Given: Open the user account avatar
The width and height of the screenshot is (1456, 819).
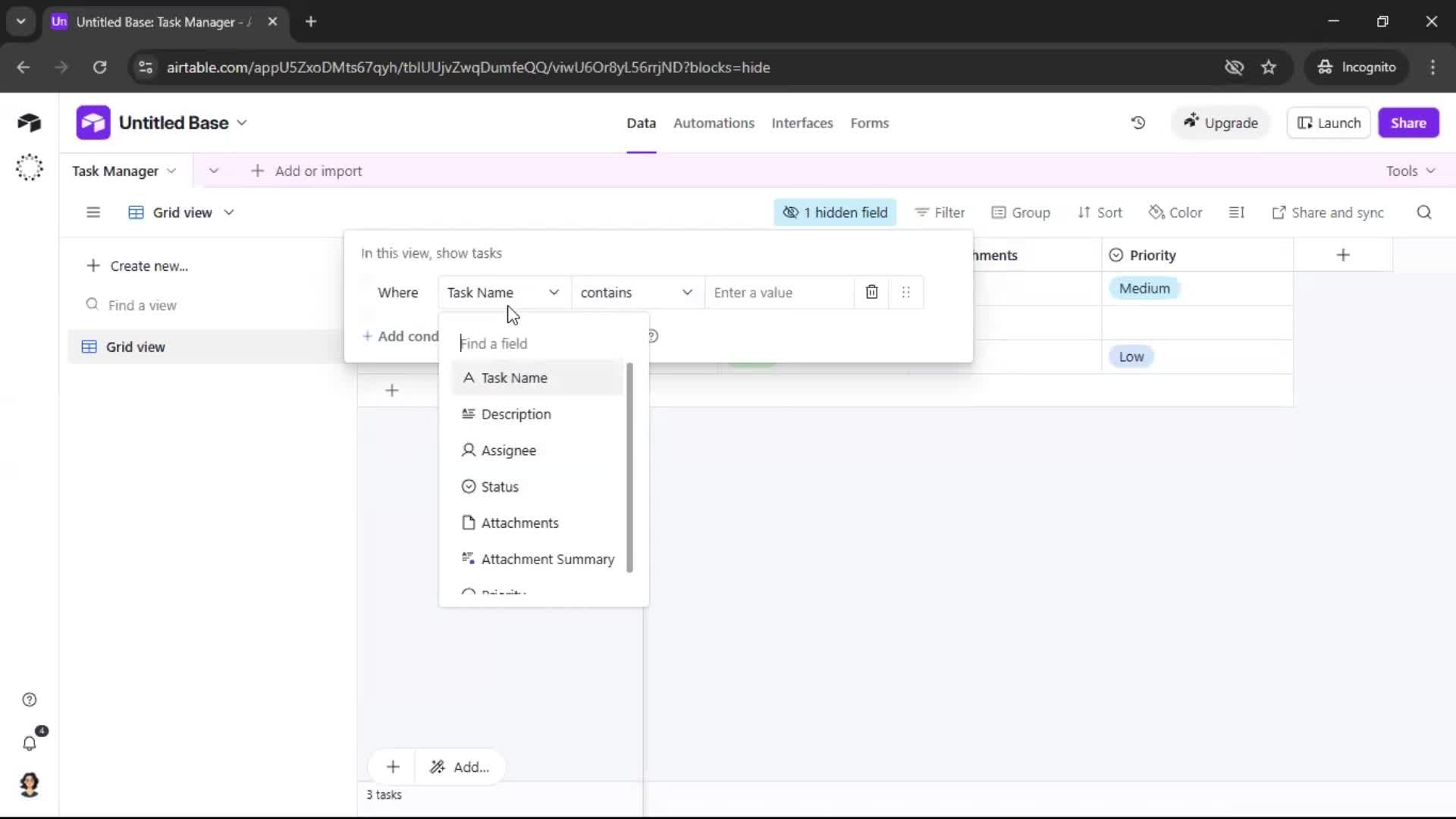Looking at the screenshot, I should [29, 785].
